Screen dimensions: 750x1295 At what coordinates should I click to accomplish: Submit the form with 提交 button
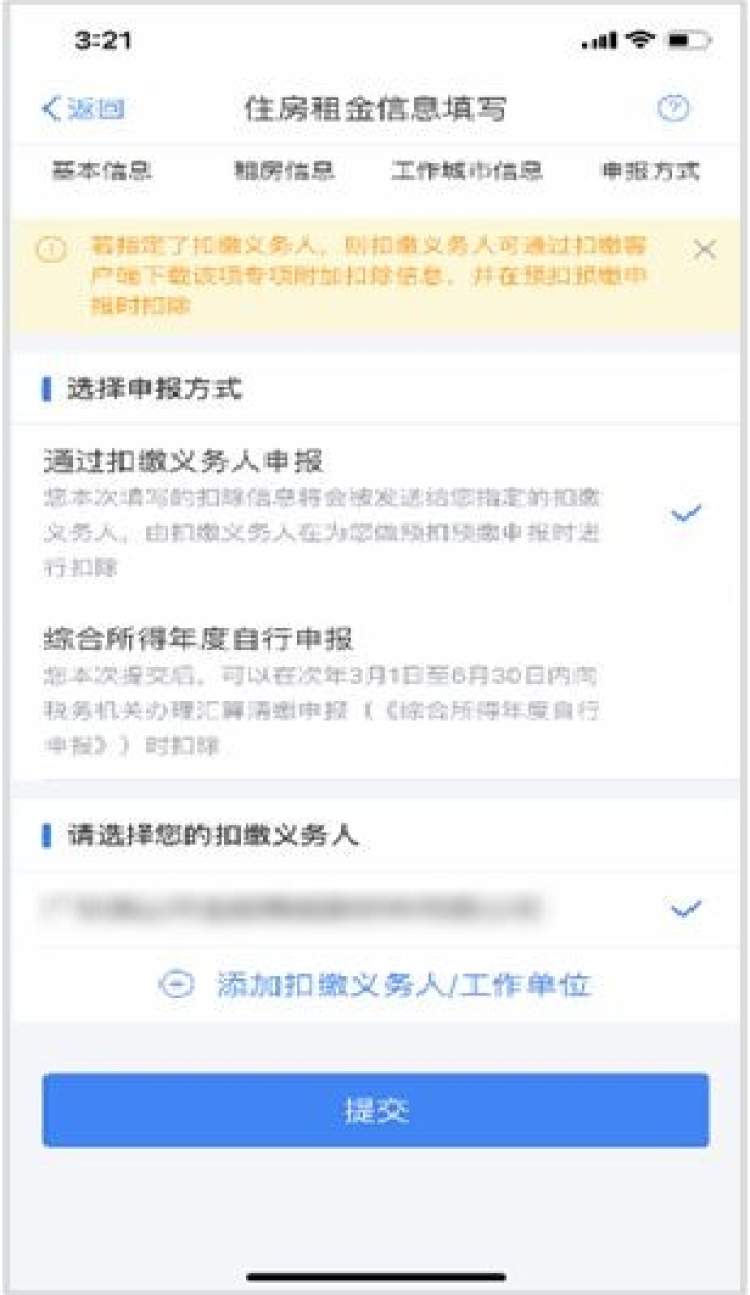tap(375, 1110)
